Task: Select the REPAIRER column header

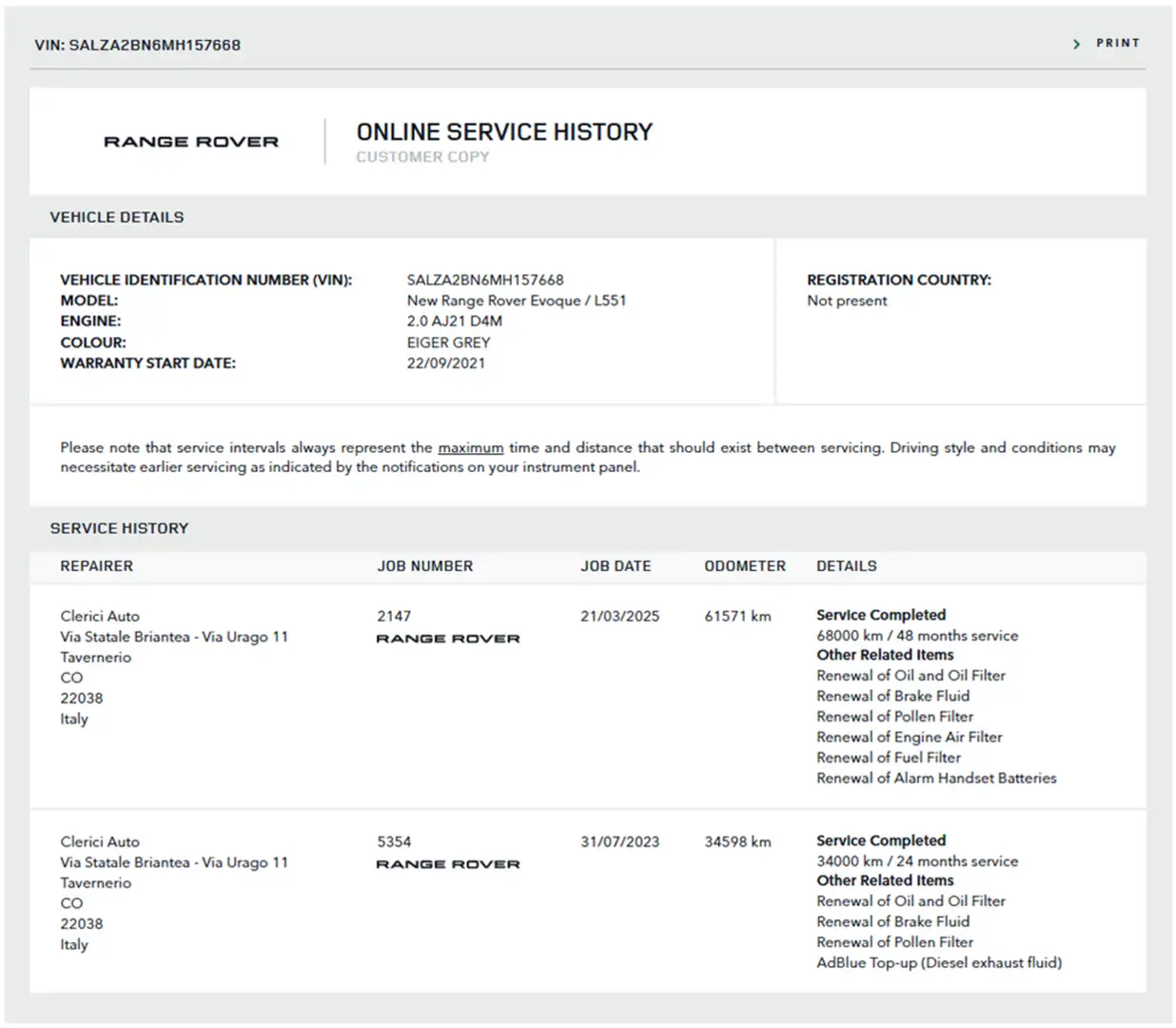Action: 96,565
